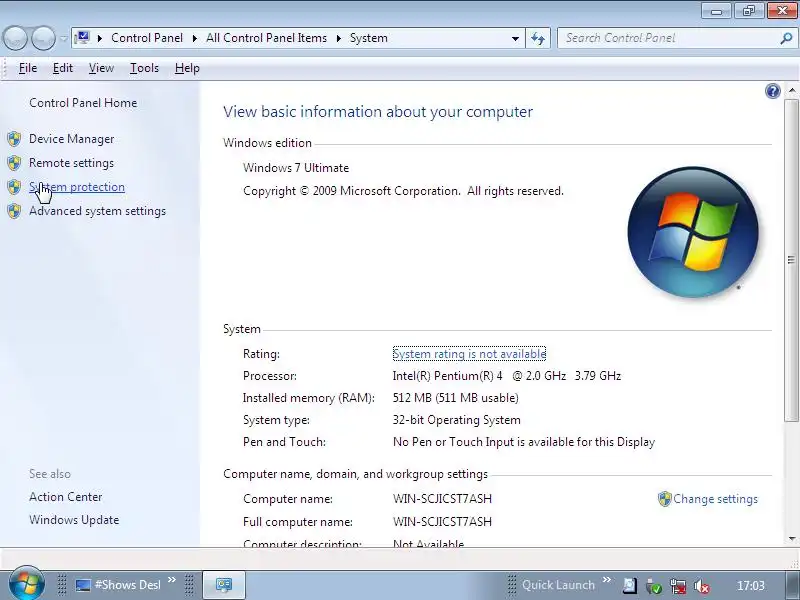Click scrollbar down arrow in content pane
The width and height of the screenshot is (800, 600).
coord(791,538)
